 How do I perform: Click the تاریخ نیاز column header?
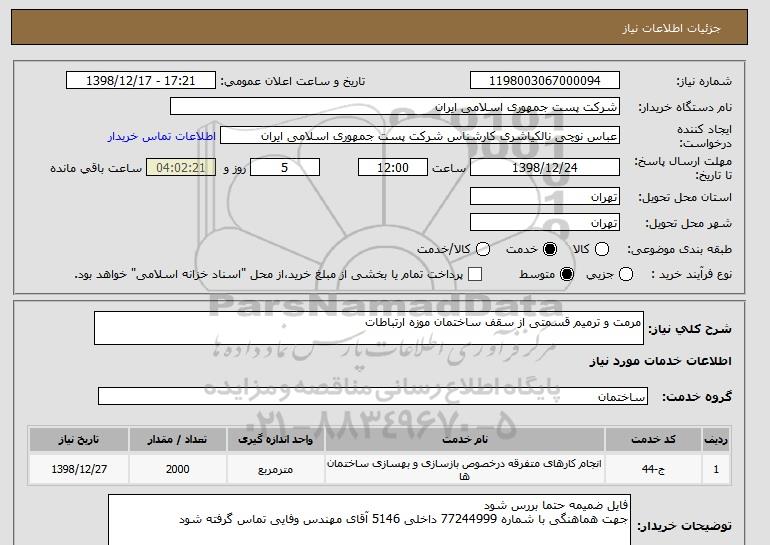click(79, 439)
